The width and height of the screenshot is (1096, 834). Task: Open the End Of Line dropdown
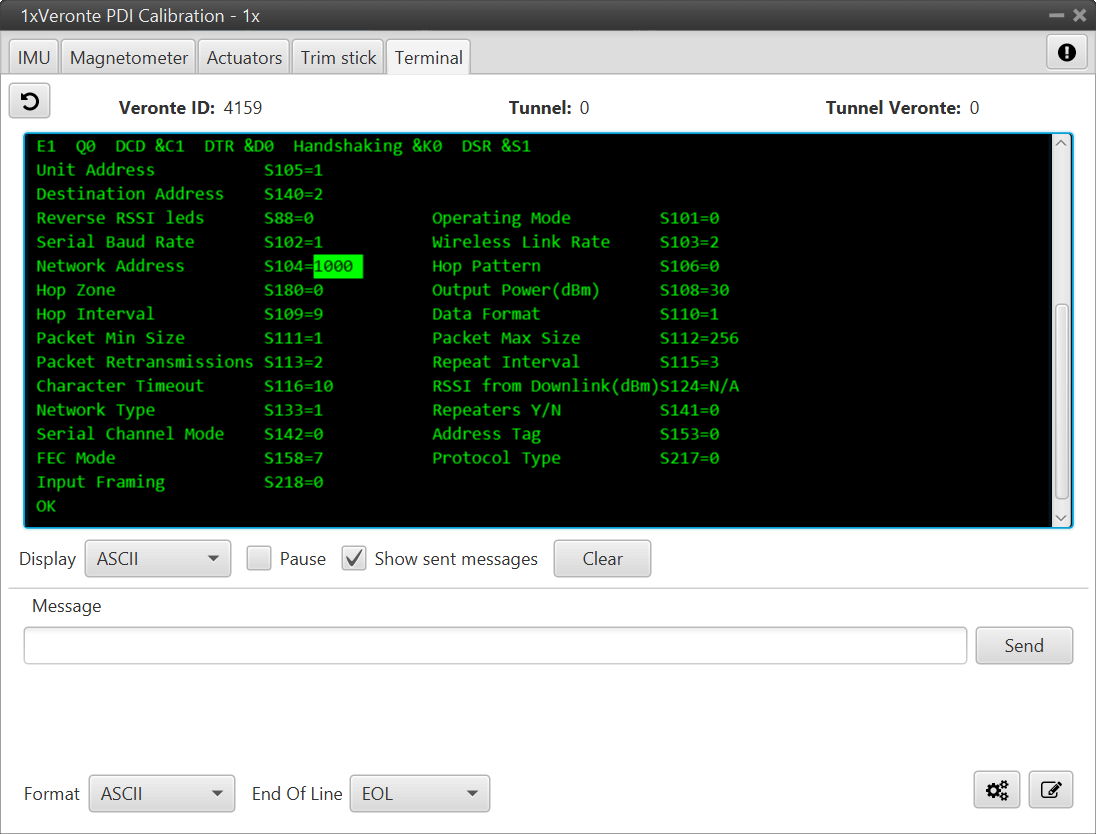pos(419,794)
